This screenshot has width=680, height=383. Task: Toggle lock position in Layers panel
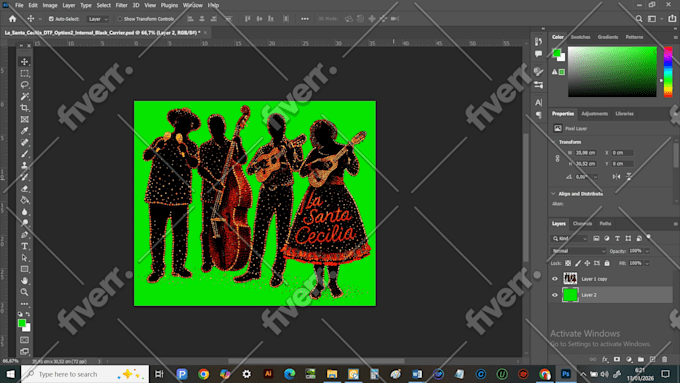(x=587, y=263)
